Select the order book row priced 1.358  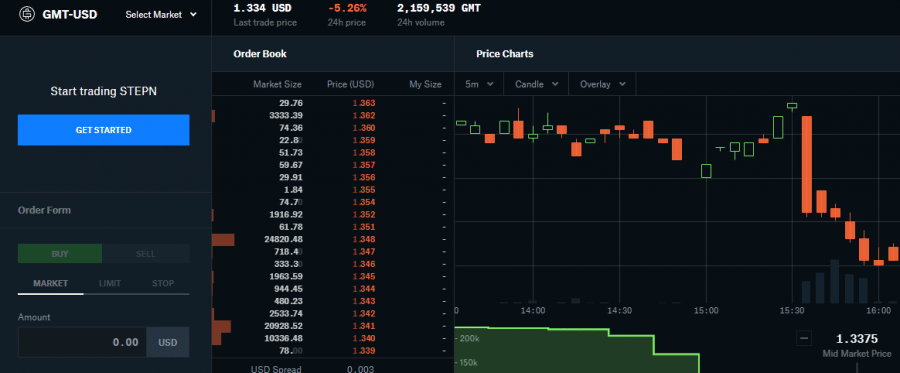(x=333, y=153)
